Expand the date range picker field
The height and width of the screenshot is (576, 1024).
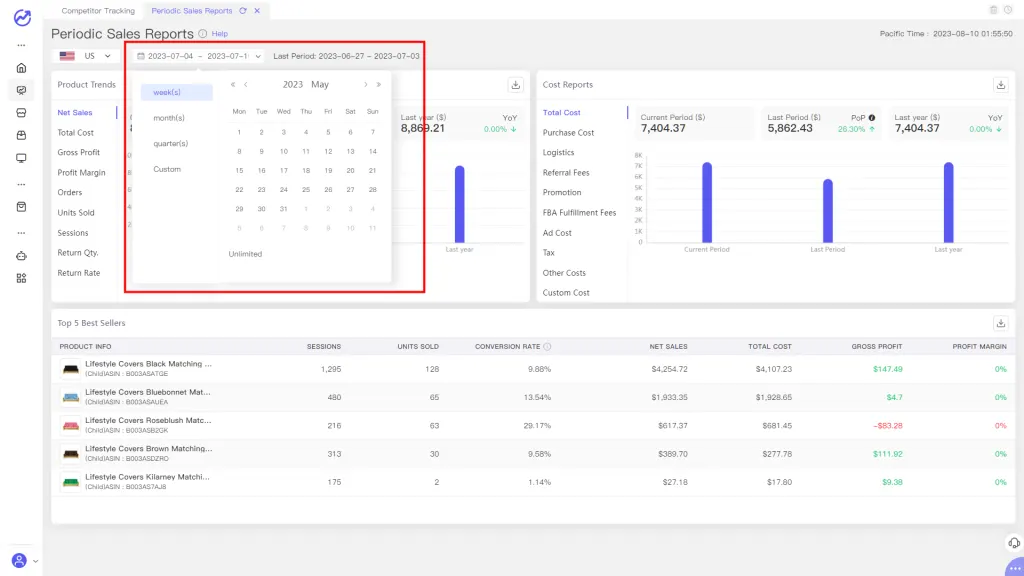tap(198, 56)
